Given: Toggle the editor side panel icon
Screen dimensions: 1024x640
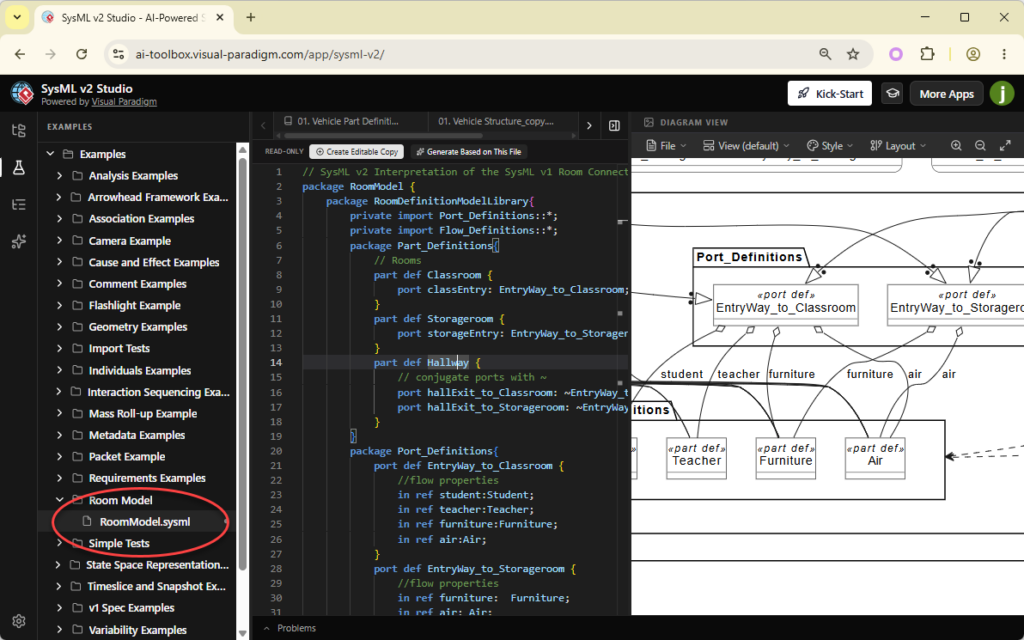Looking at the screenshot, I should [614, 125].
